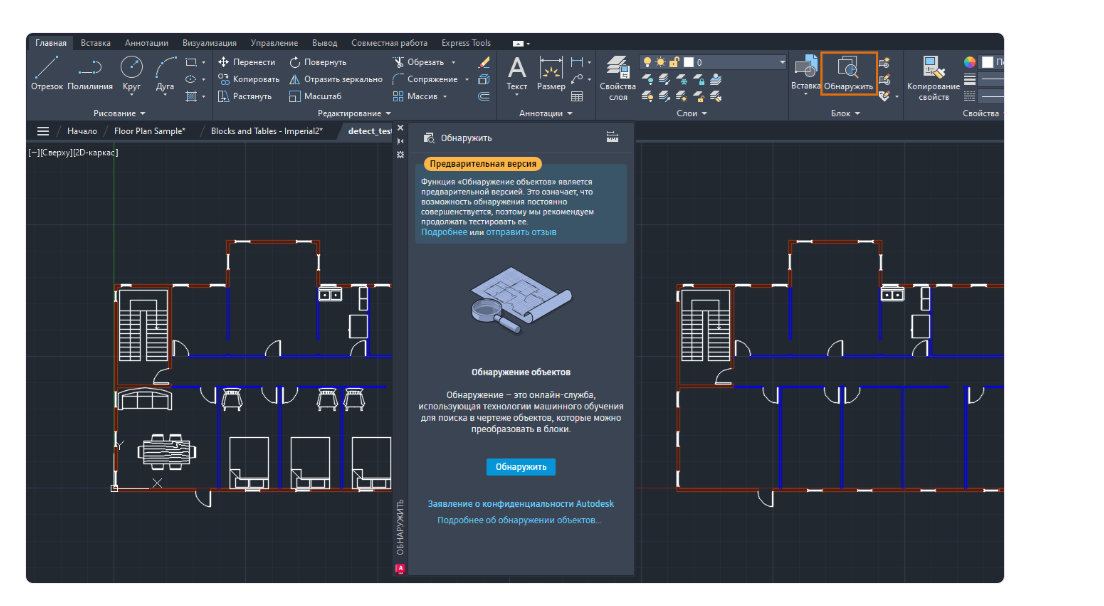Screen dimensions: 1104x606
Task: Open the current layer combo box
Action: coord(713,62)
